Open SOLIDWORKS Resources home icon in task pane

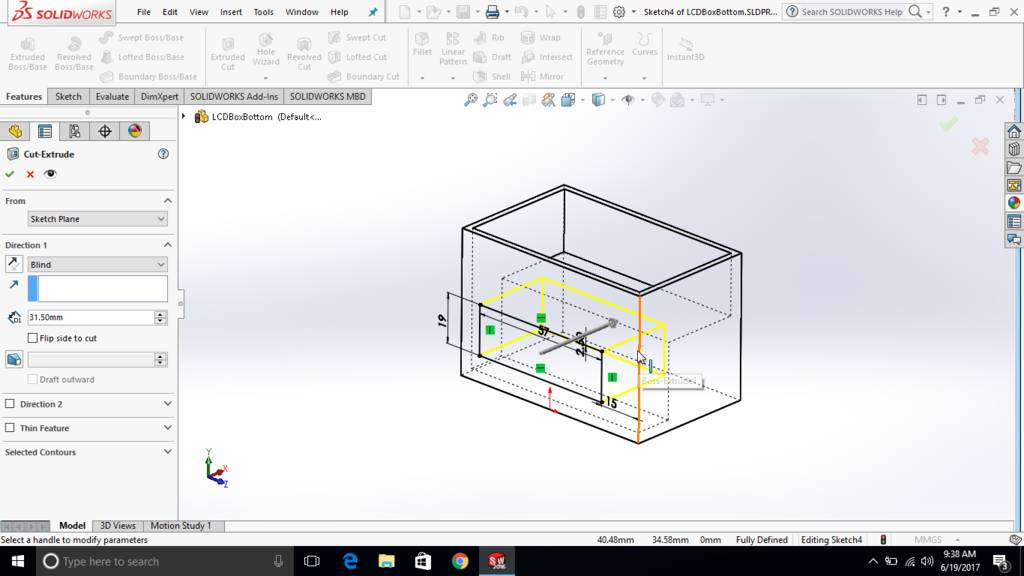(x=1014, y=131)
